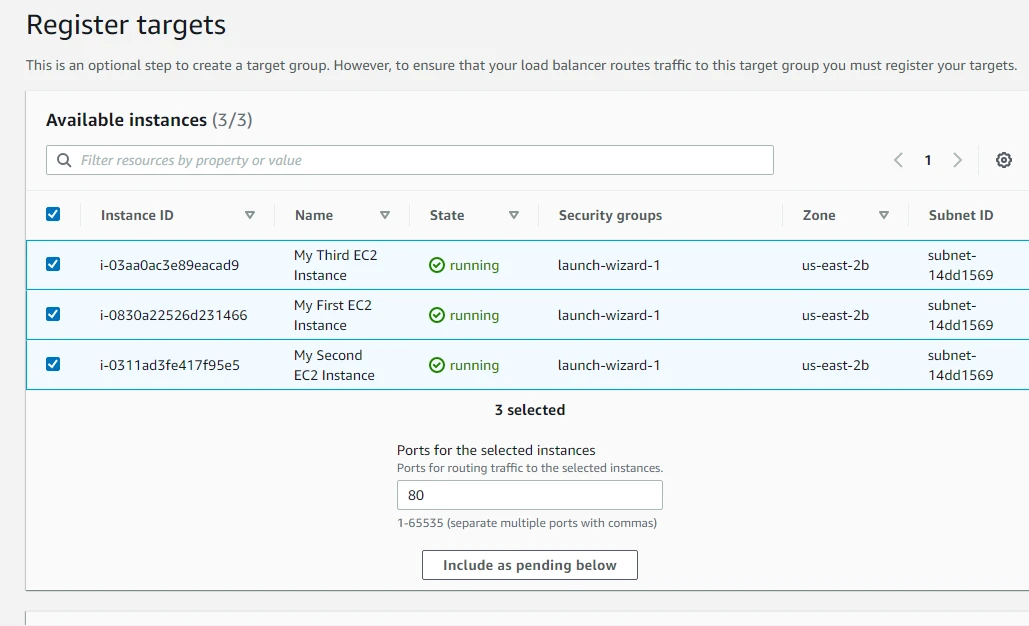Open the Zone column sort dropdown

pyautogui.click(x=884, y=214)
